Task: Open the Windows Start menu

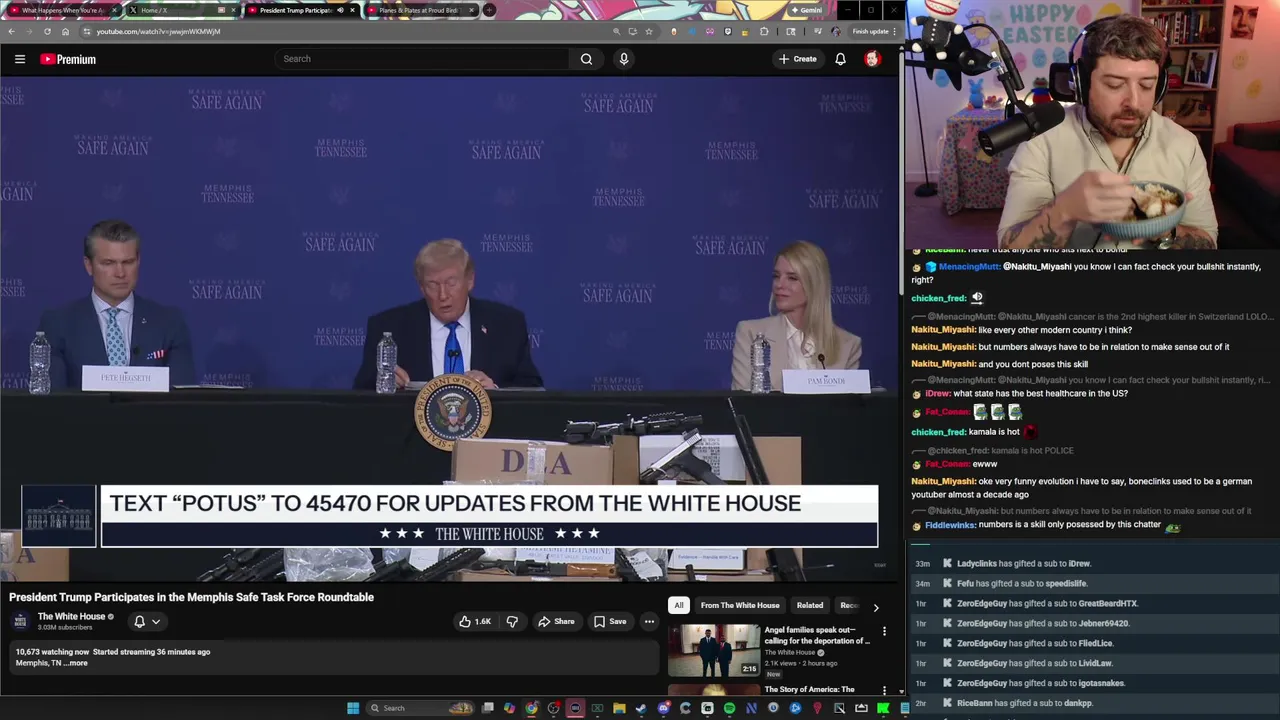Action: pyautogui.click(x=353, y=708)
